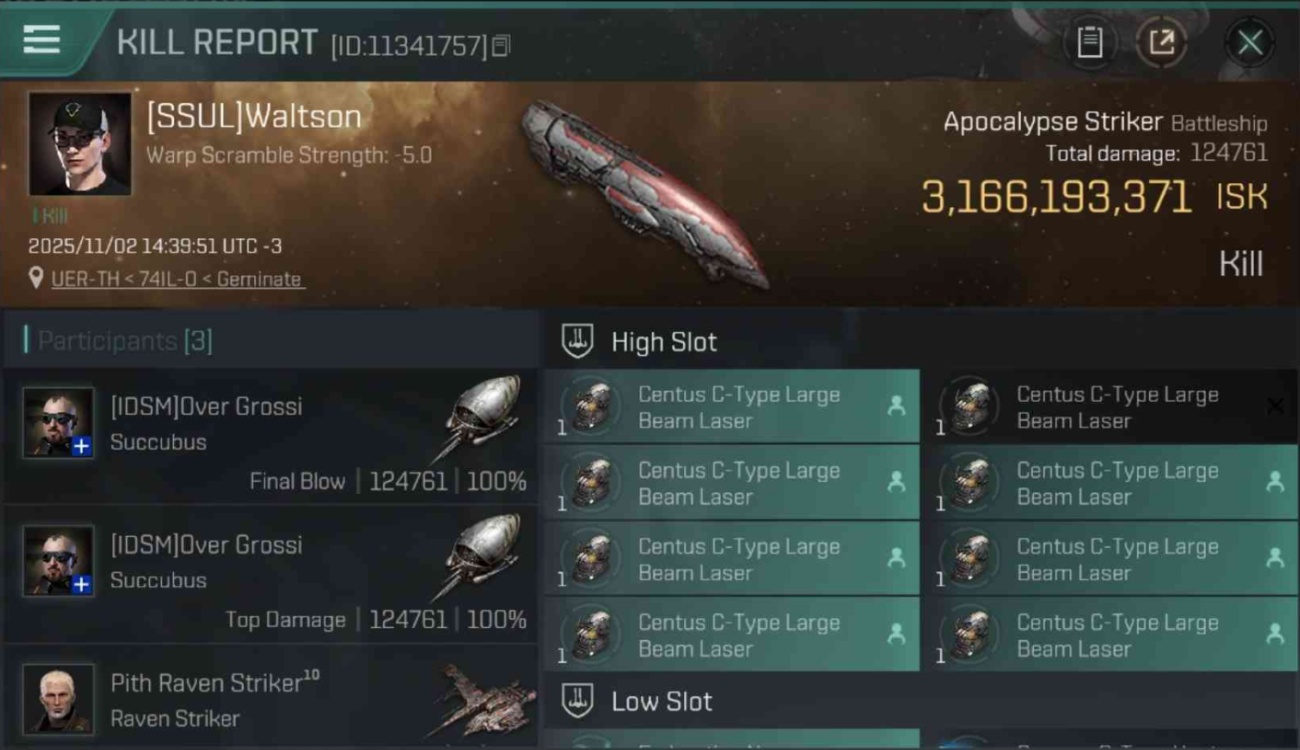Open the hamburger menu icon
Image resolution: width=1300 pixels, height=750 pixels.
[x=41, y=40]
